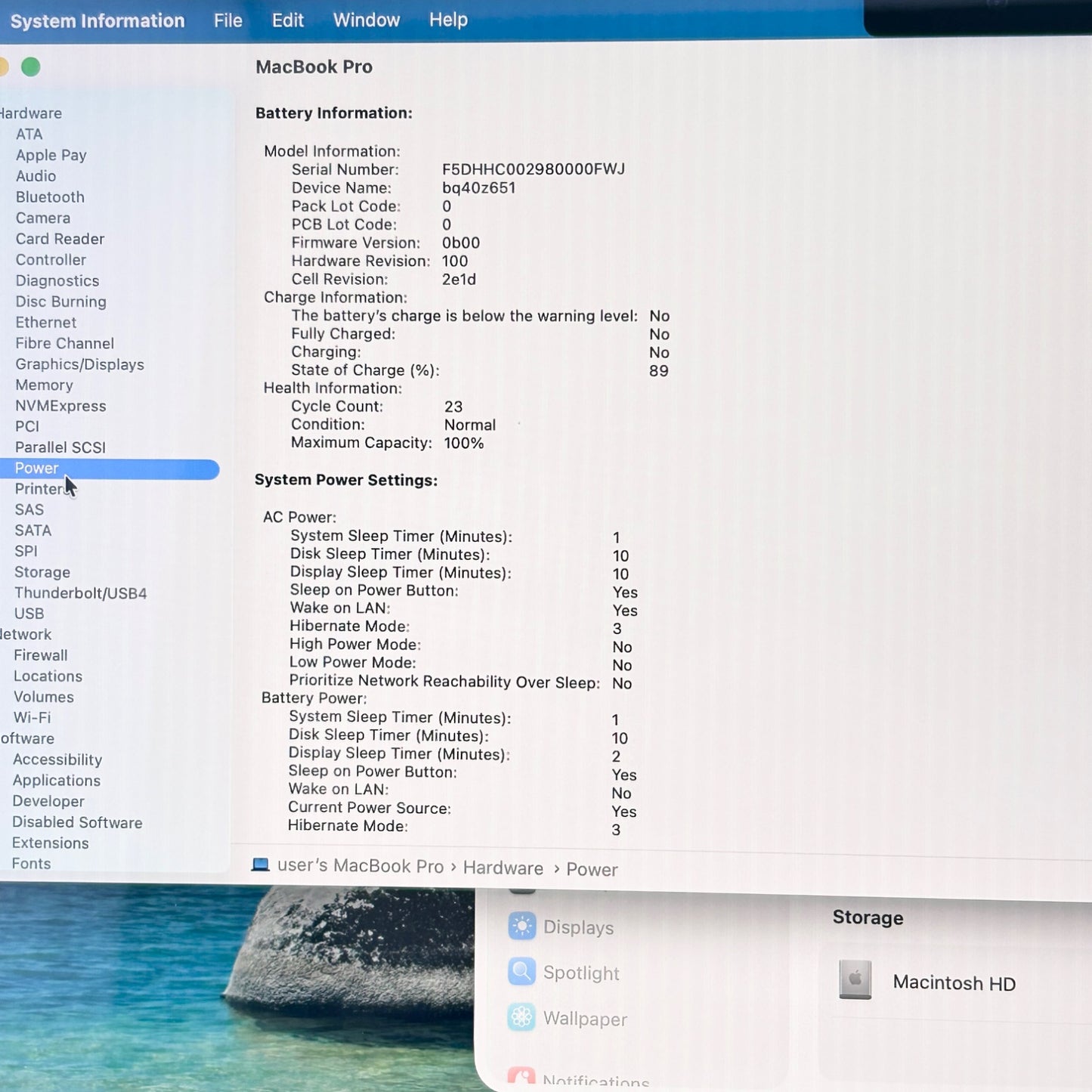Open the File menu
1092x1092 pixels.
point(228,20)
